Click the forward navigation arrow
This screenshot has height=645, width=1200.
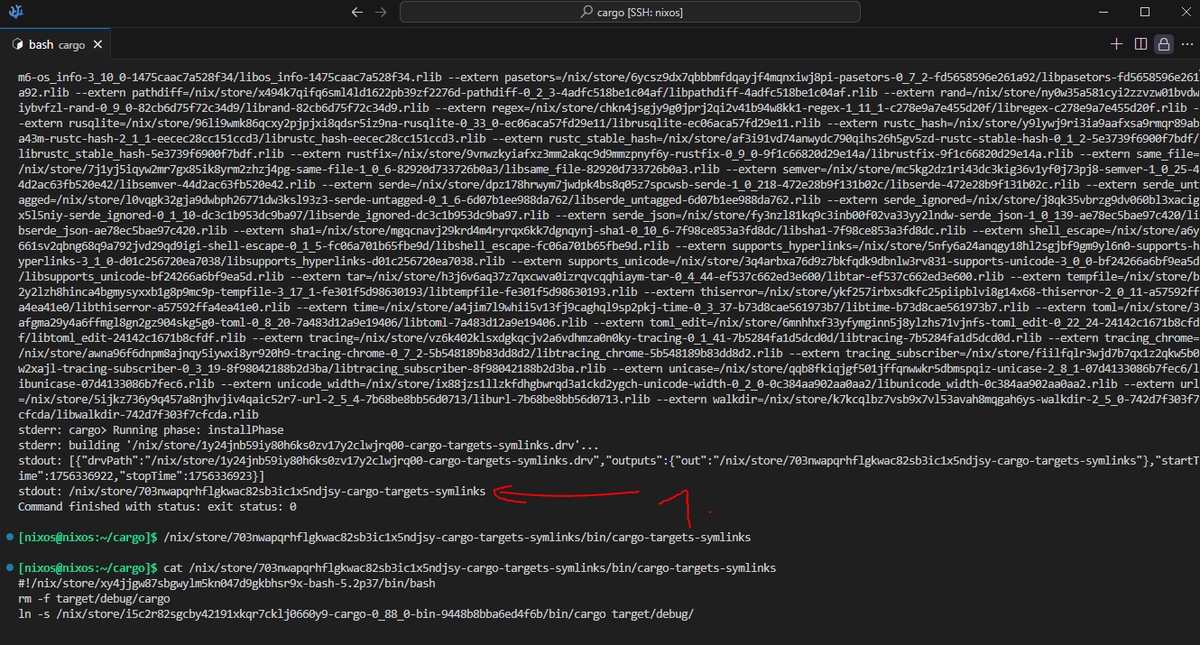pos(380,11)
